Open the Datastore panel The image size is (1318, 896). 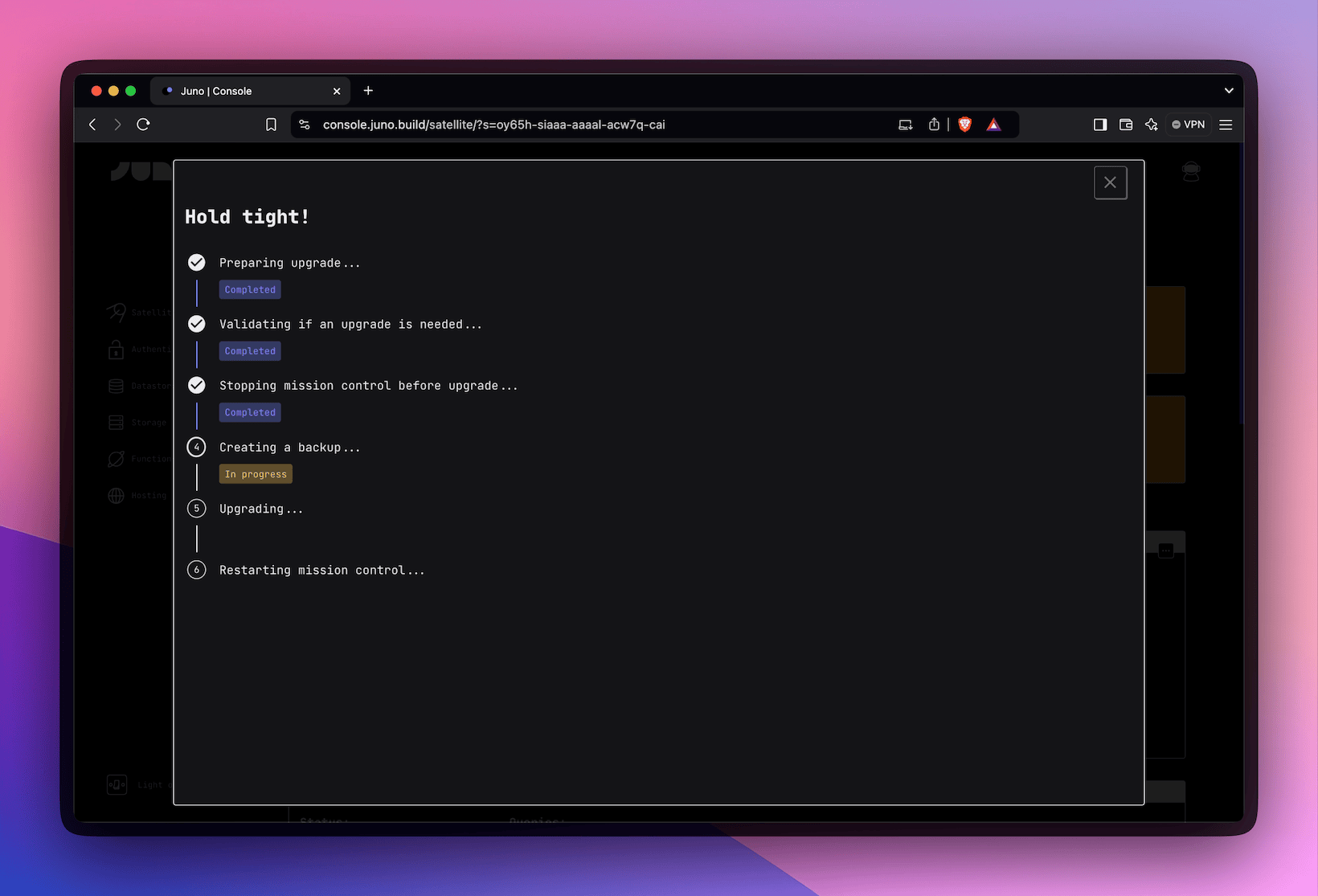pos(143,386)
